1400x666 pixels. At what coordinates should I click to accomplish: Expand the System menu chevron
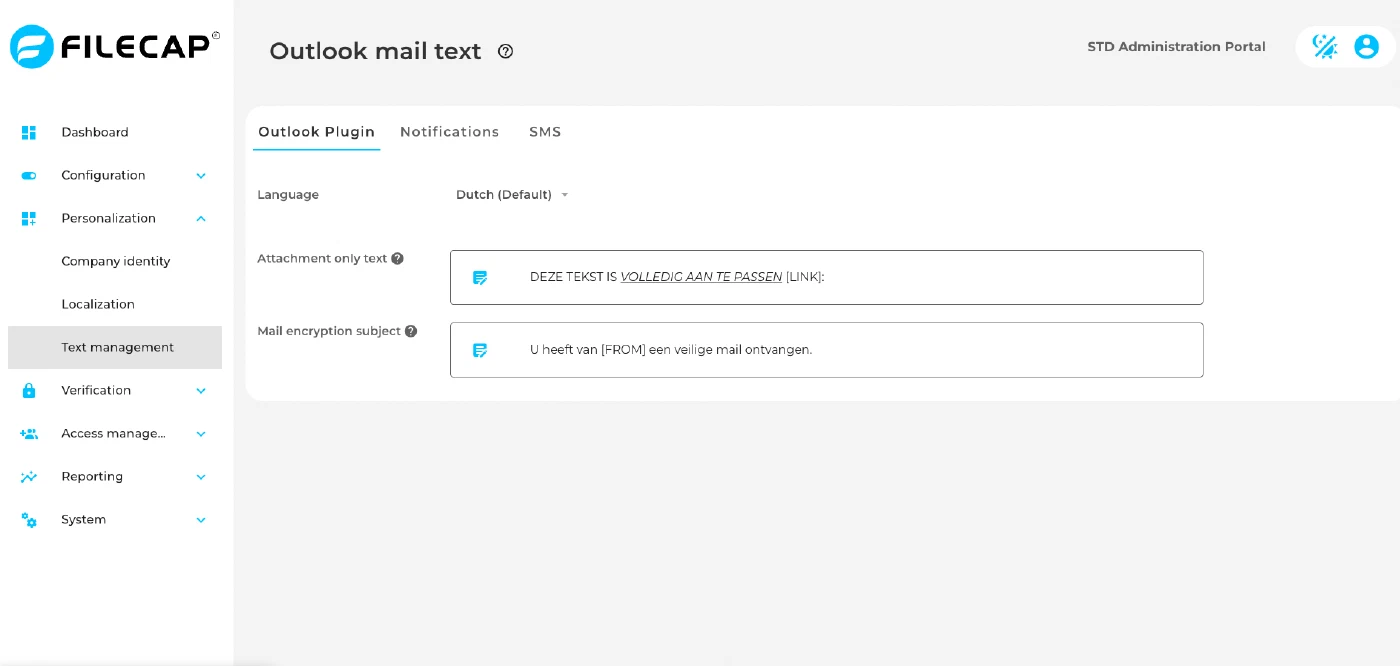[201, 520]
